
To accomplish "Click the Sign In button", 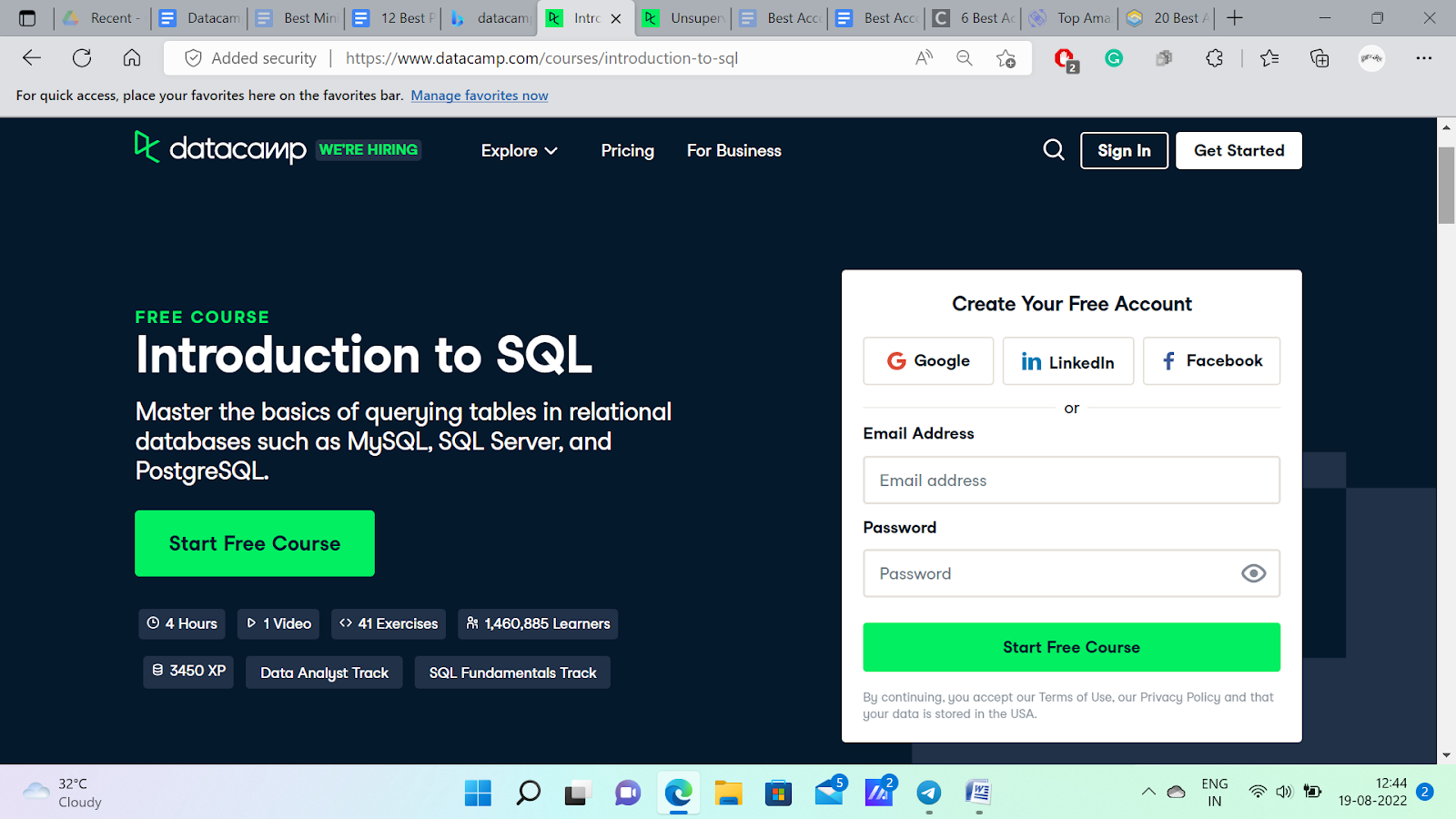I will (x=1124, y=151).
